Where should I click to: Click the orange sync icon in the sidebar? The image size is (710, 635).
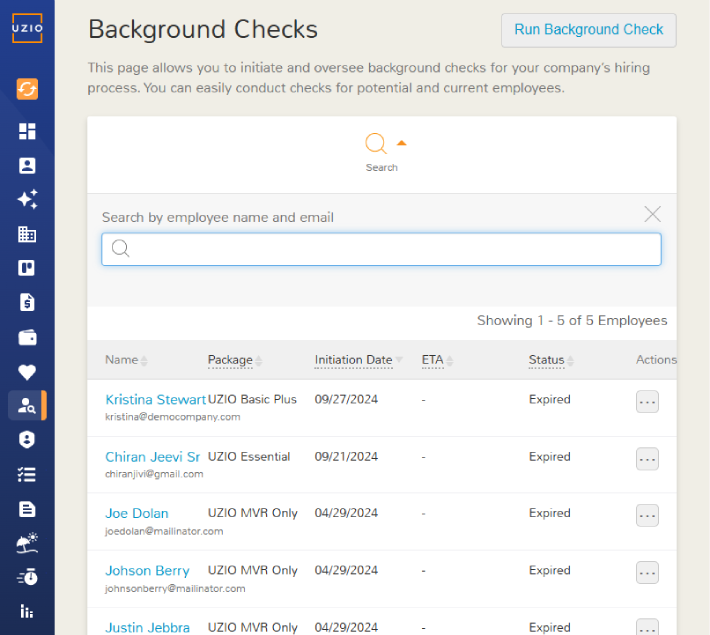coord(27,89)
